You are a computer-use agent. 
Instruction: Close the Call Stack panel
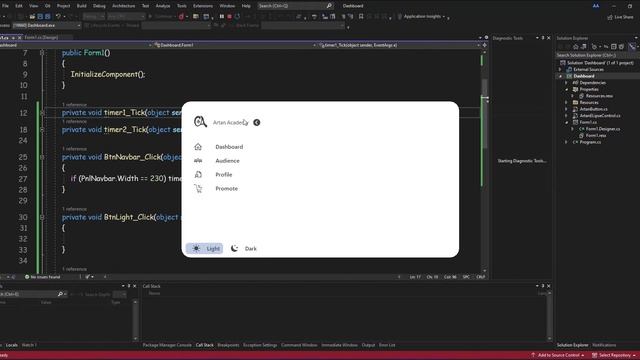549,286
